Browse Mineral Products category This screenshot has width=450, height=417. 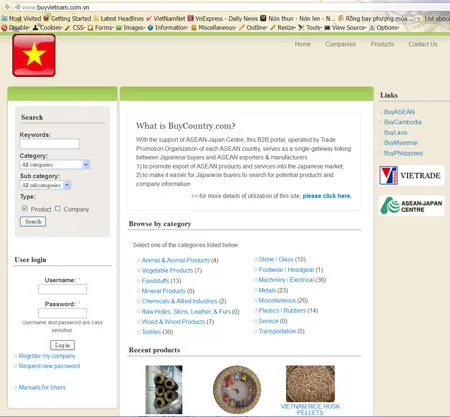pos(163,291)
